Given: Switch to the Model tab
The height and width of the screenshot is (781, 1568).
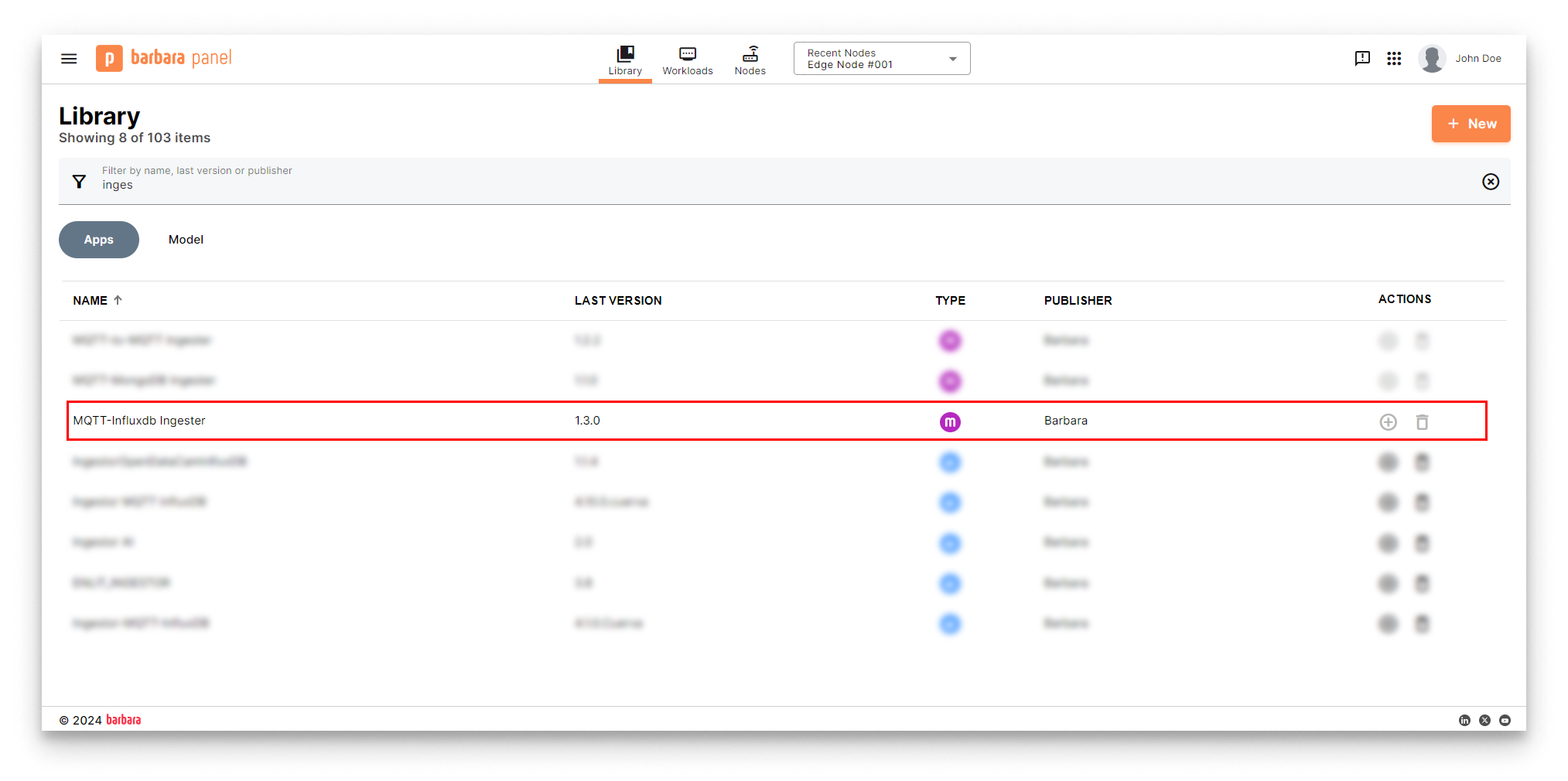Looking at the screenshot, I should point(186,240).
